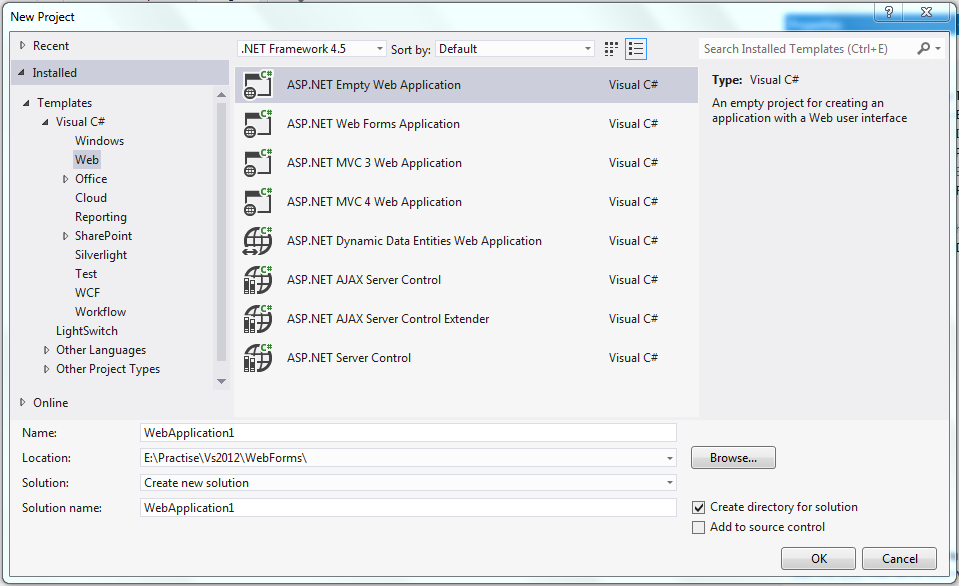Switch to small icons list view
The image size is (959, 586).
click(x=636, y=49)
